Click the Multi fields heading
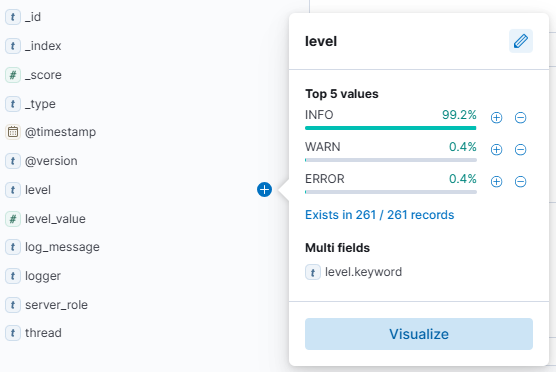The width and height of the screenshot is (556, 372). point(337,248)
